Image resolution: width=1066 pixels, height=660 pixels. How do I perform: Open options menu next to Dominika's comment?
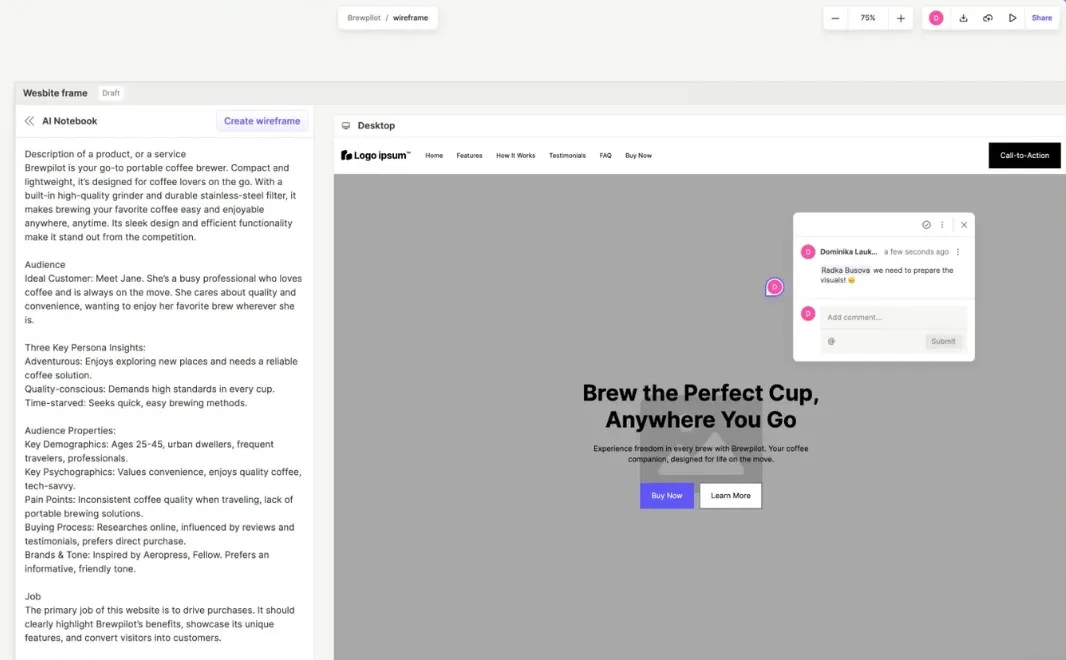958,252
